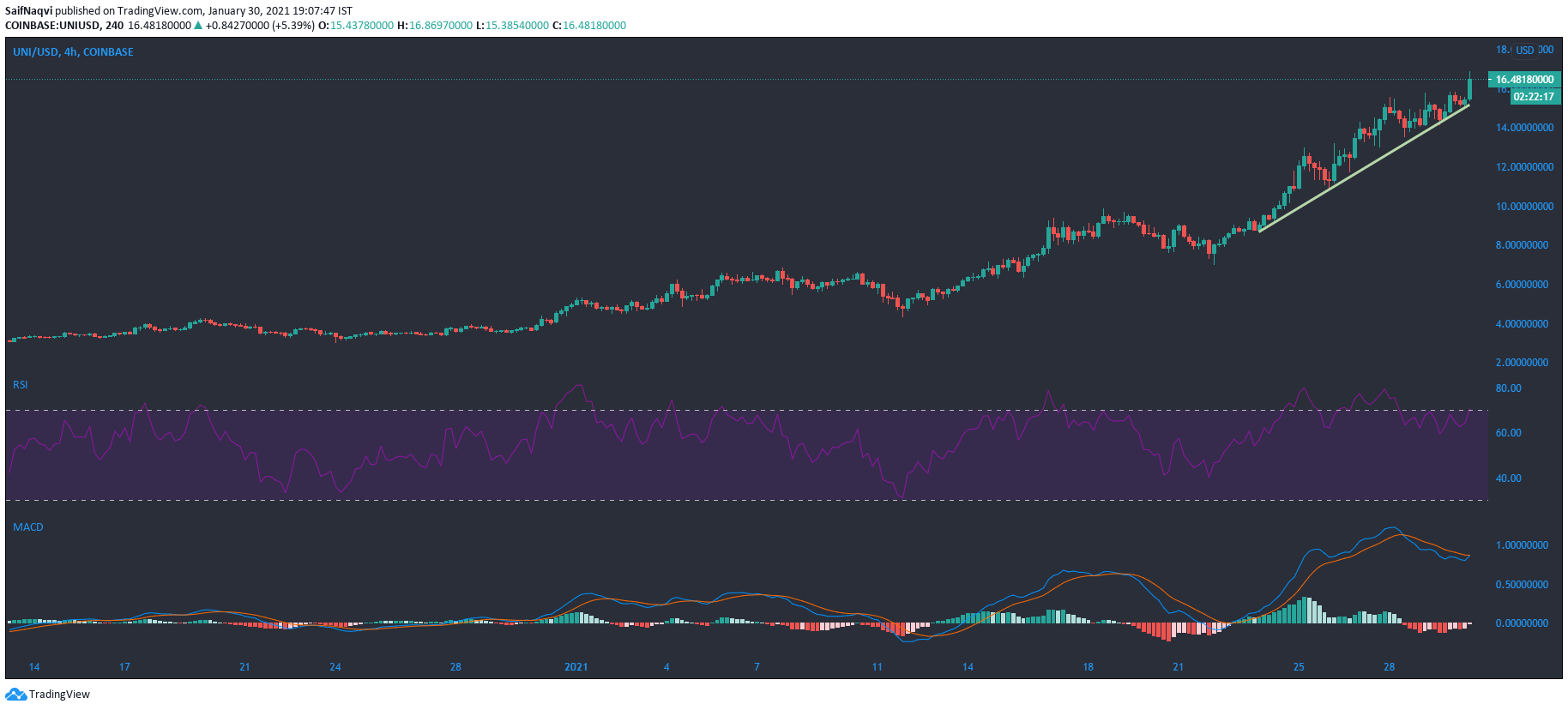Click the 2021 date label on time axis
The height and width of the screenshot is (710, 1568).
576,667
